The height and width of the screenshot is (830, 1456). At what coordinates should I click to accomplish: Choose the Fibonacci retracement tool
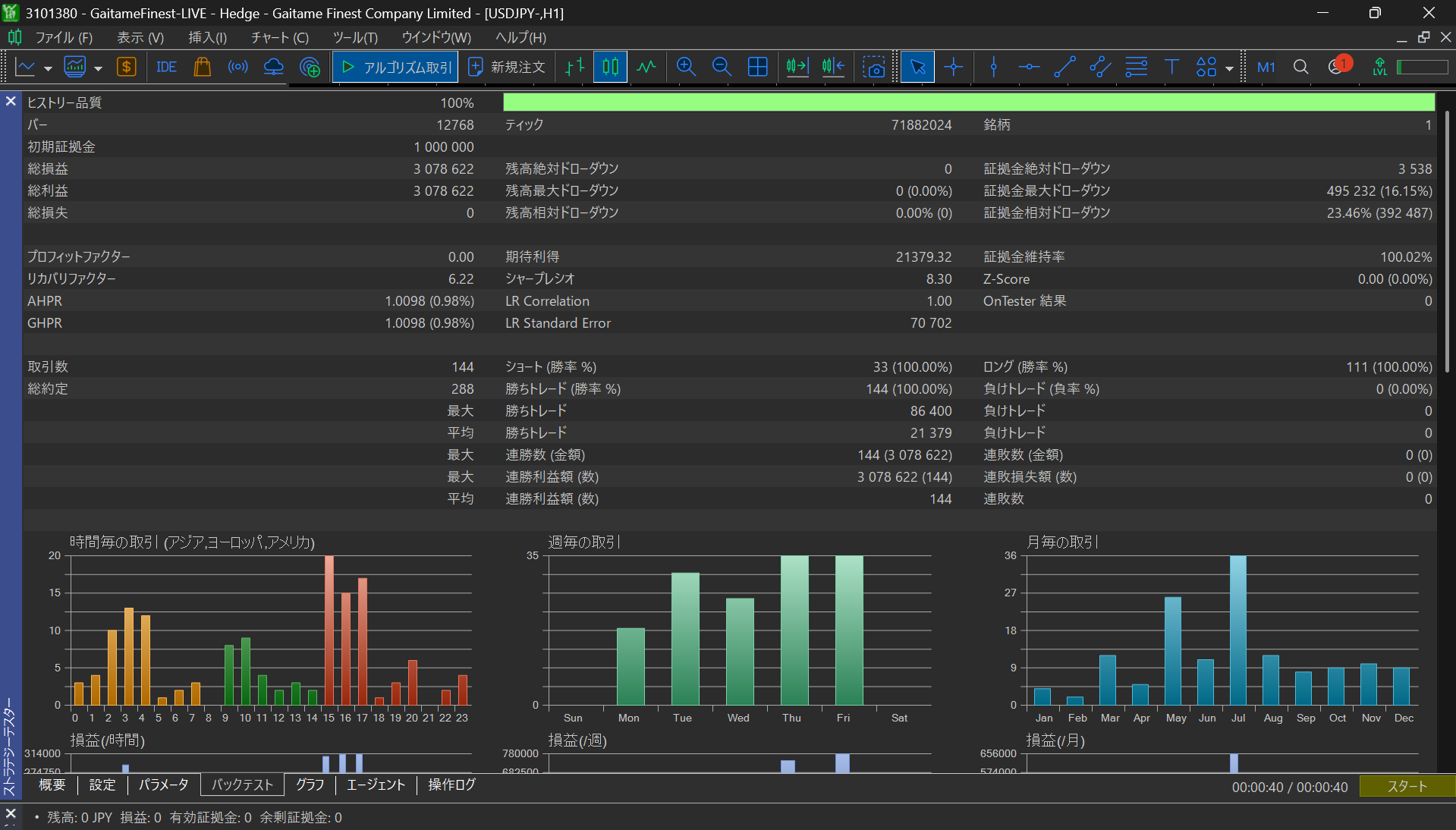[x=1136, y=67]
